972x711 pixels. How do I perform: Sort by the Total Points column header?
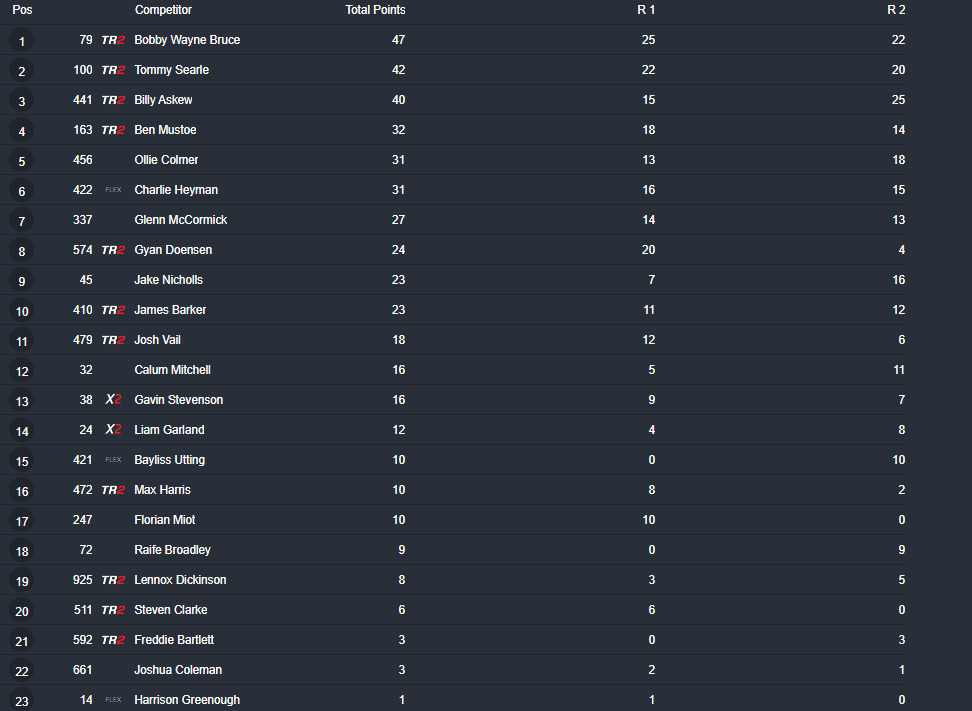(x=375, y=10)
